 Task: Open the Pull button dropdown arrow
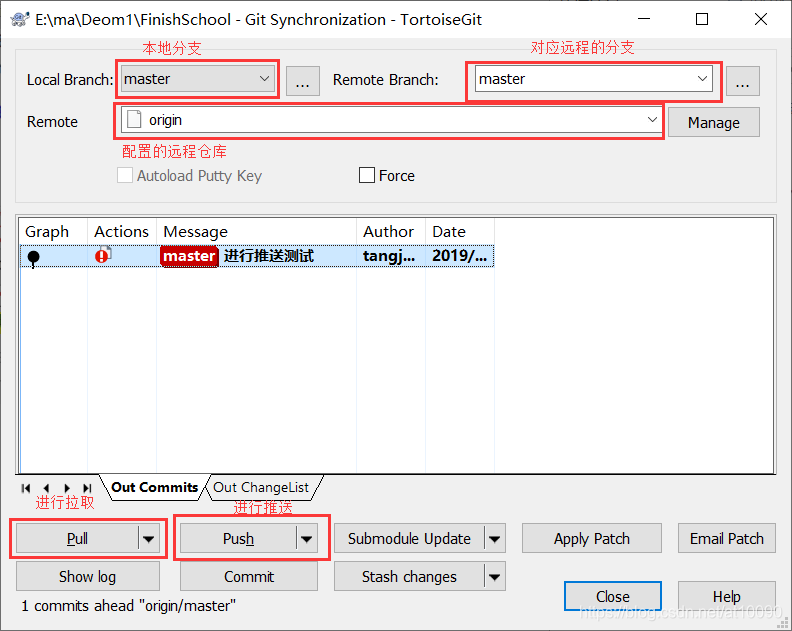148,539
